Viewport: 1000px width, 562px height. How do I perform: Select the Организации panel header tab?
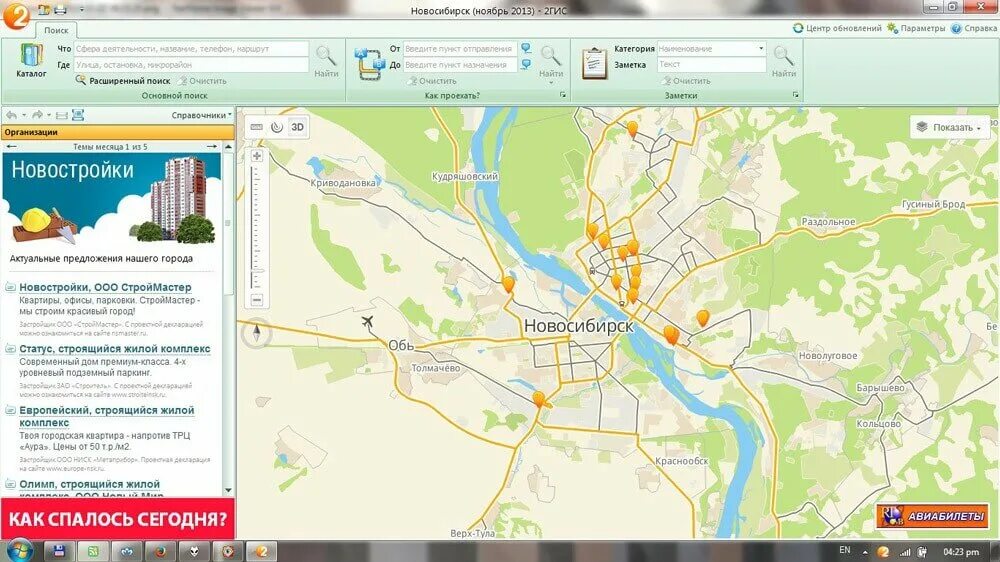coord(118,132)
